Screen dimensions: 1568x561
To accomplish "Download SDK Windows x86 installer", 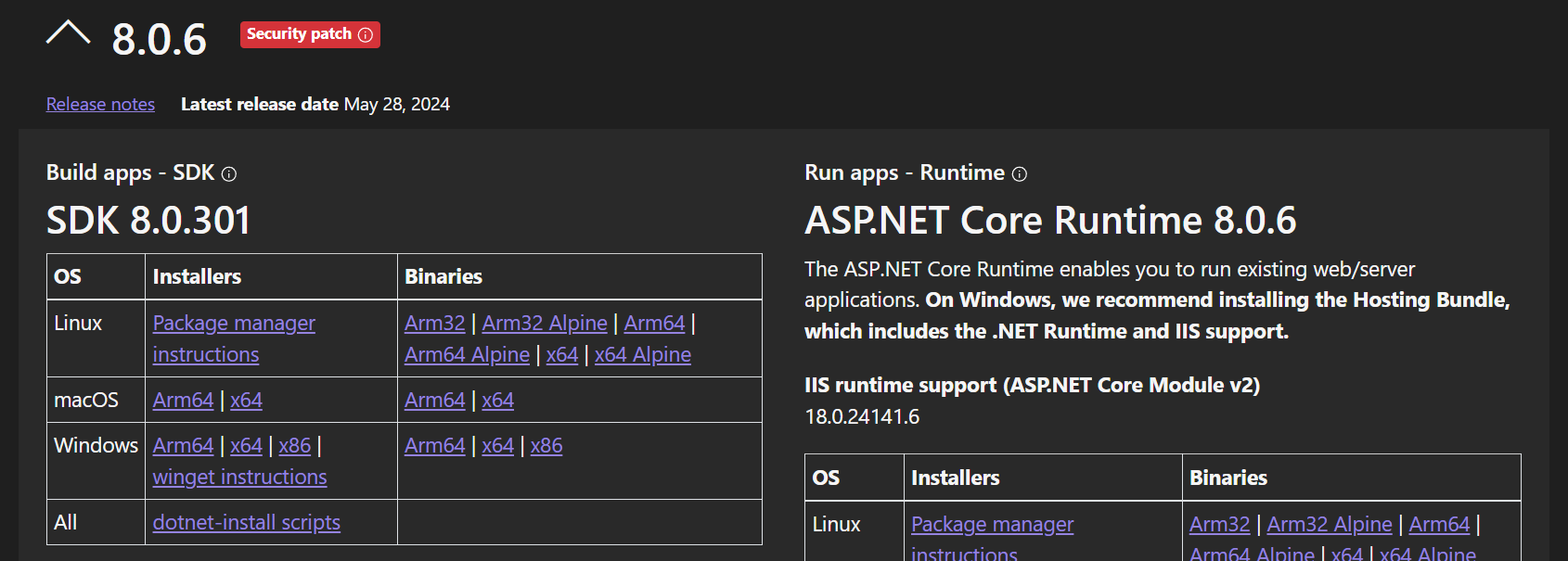I will click(x=295, y=445).
